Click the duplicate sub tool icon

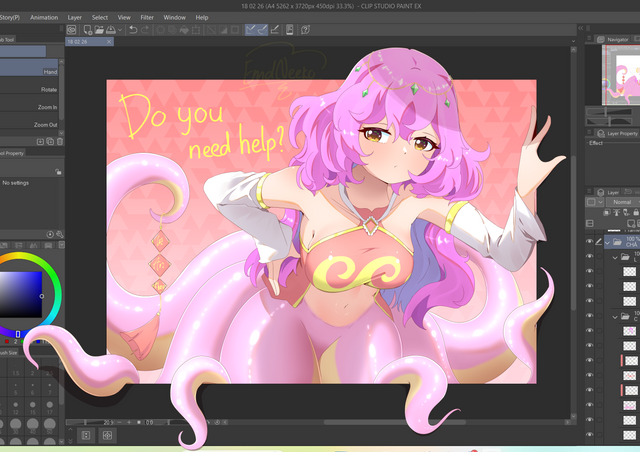point(50,142)
